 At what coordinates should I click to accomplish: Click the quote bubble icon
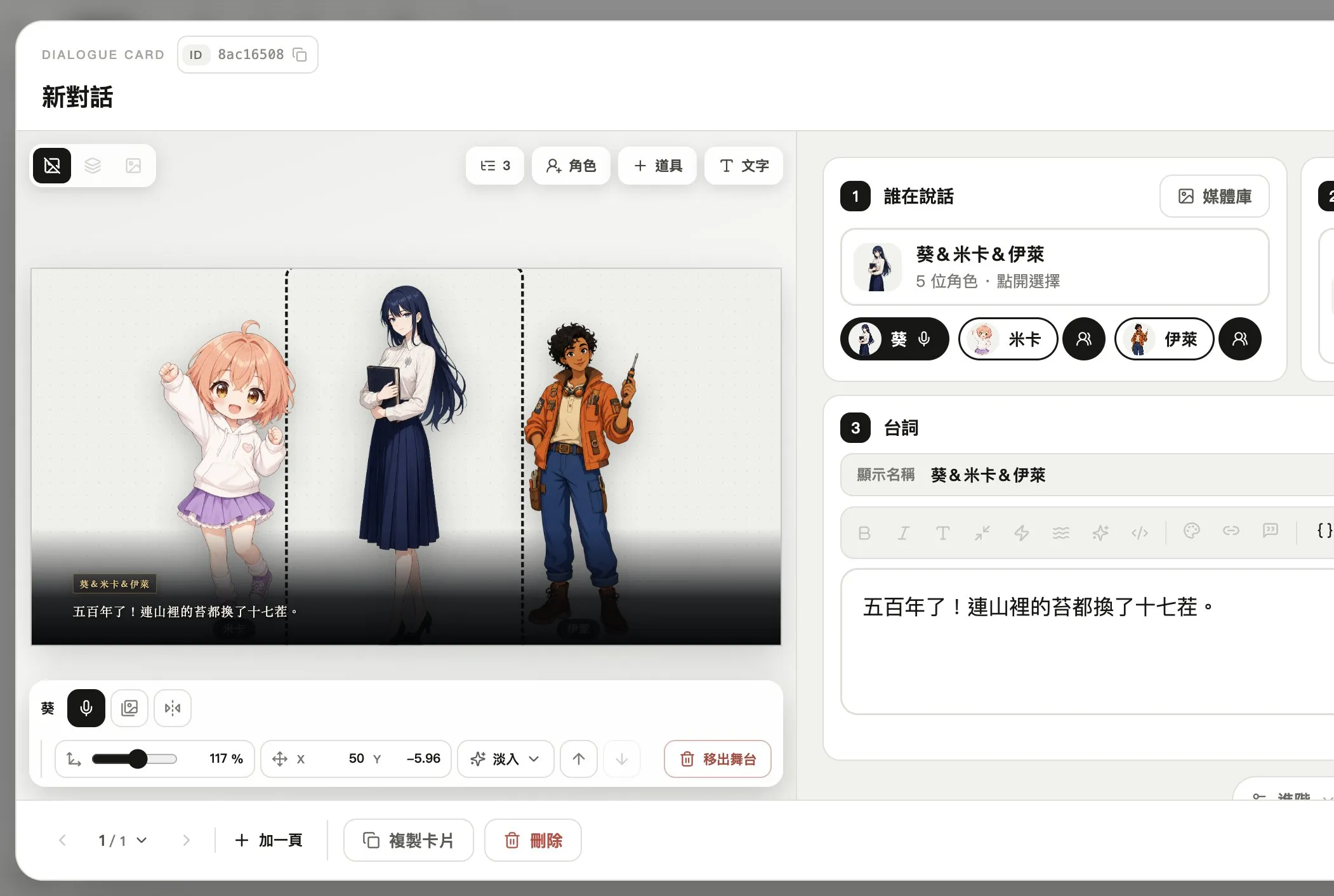(x=1271, y=531)
